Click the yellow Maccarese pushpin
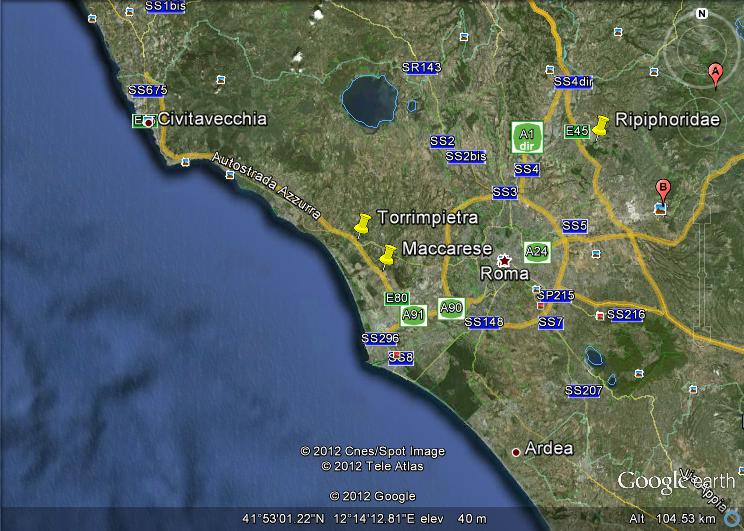The height and width of the screenshot is (531, 744). 387,255
